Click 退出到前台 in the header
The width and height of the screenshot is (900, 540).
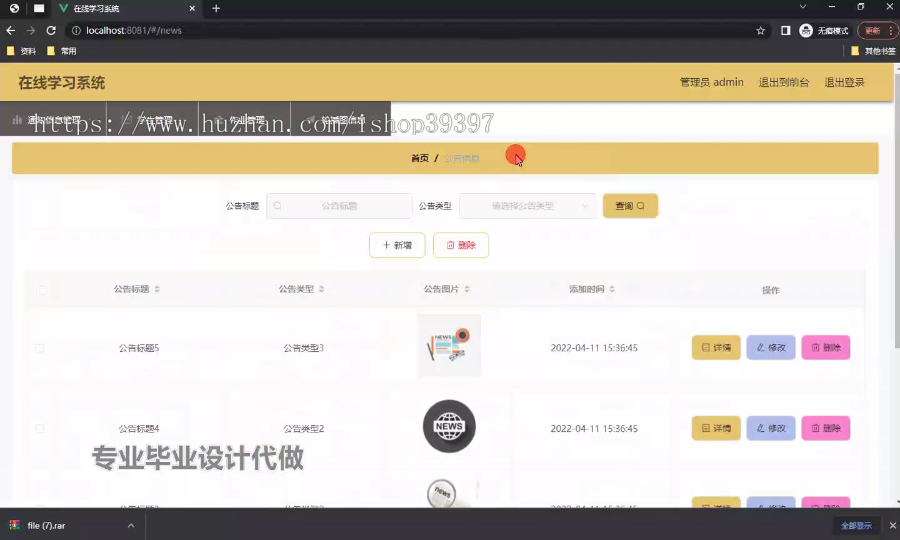coord(783,82)
